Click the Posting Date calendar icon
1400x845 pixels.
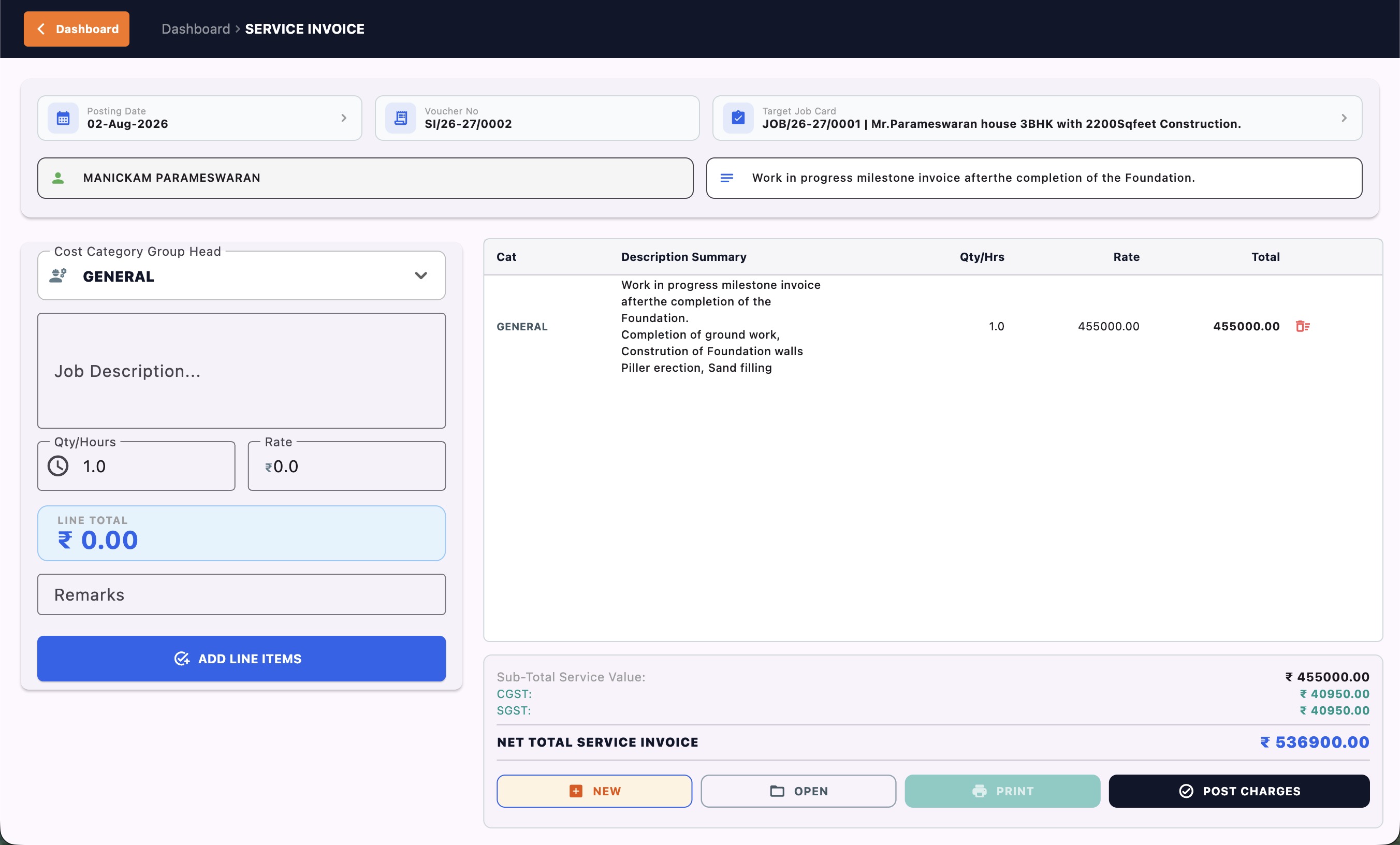(63, 118)
